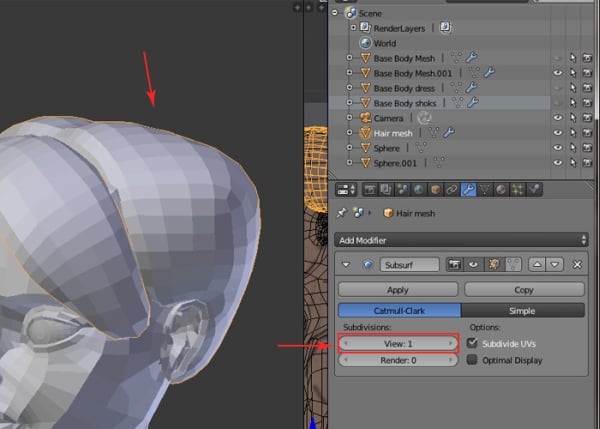
Task: Select Catmull-Clark subdivision type
Action: [x=400, y=311]
